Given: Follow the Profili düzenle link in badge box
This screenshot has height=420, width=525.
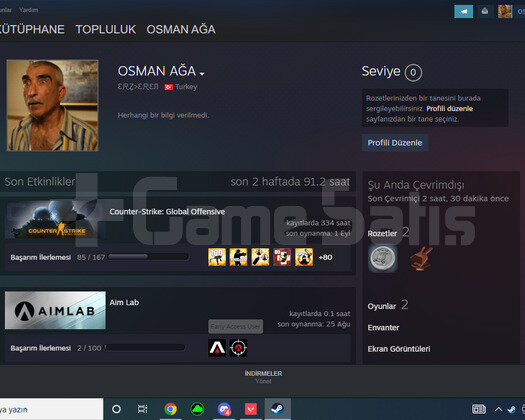Looking at the screenshot, I should pos(449,109).
